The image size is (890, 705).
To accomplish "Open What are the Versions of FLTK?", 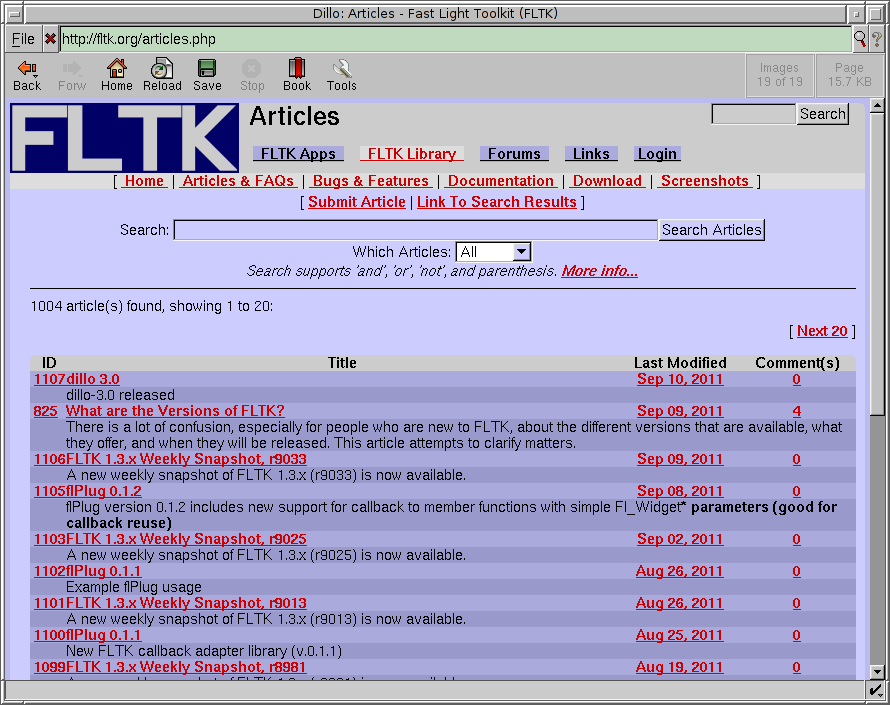I will coord(175,411).
